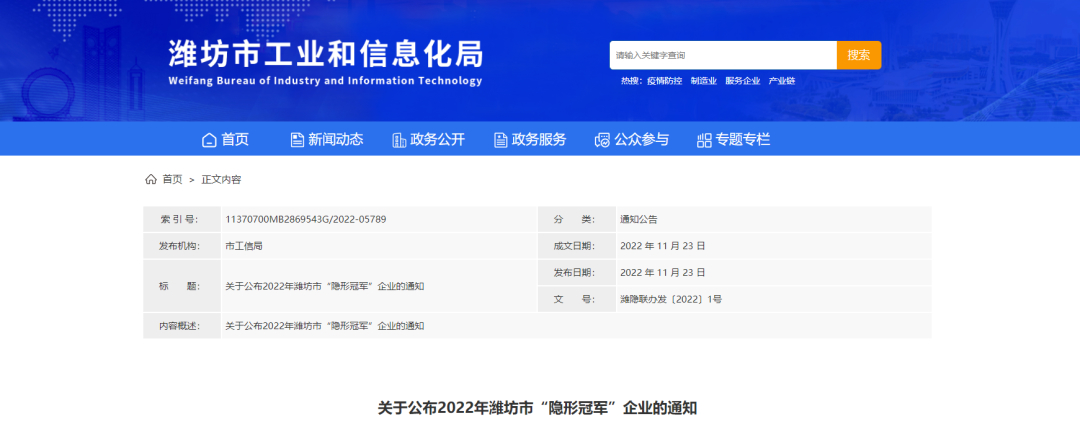Click the grid icon beside 专题专栏
The image size is (1080, 442).
[x=704, y=140]
